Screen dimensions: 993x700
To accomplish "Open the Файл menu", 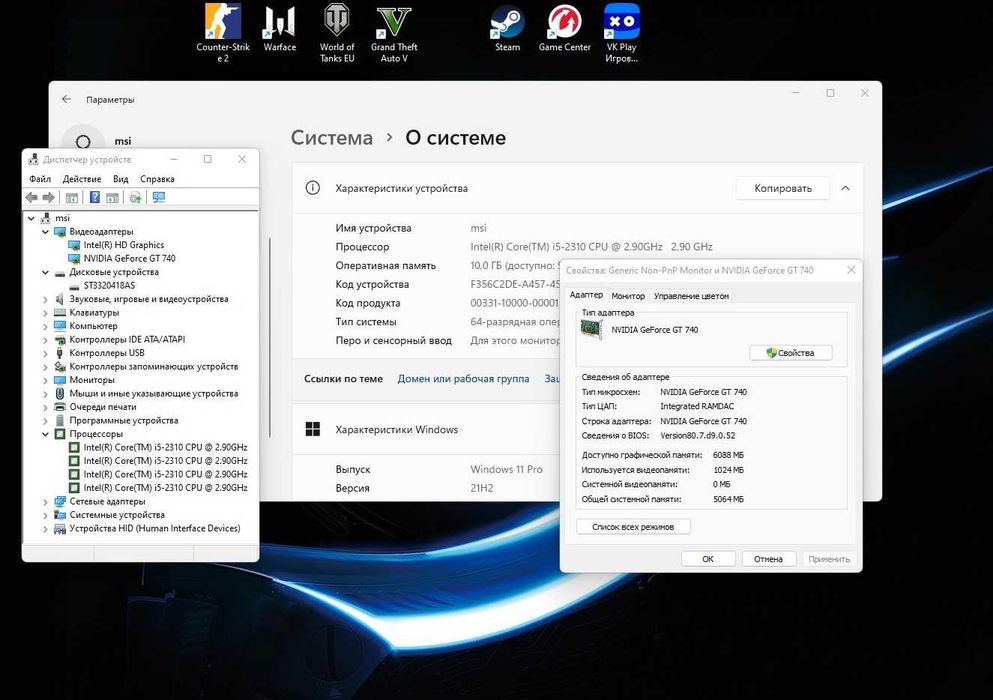I will point(40,179).
